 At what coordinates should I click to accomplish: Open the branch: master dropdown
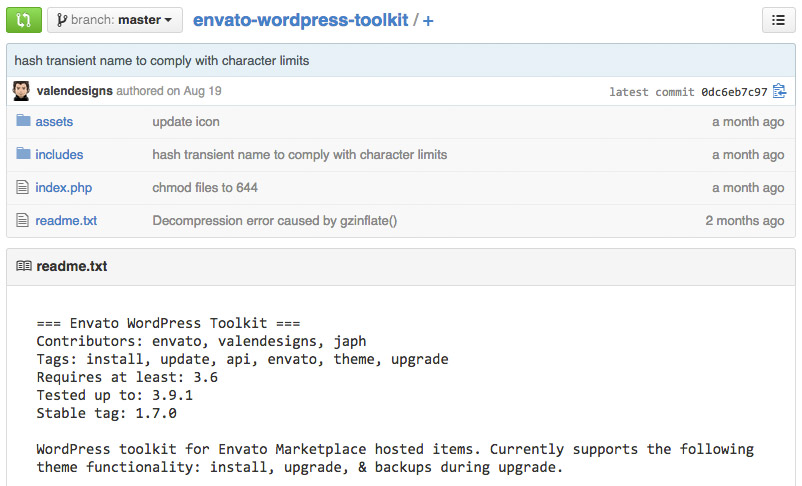[x=115, y=20]
